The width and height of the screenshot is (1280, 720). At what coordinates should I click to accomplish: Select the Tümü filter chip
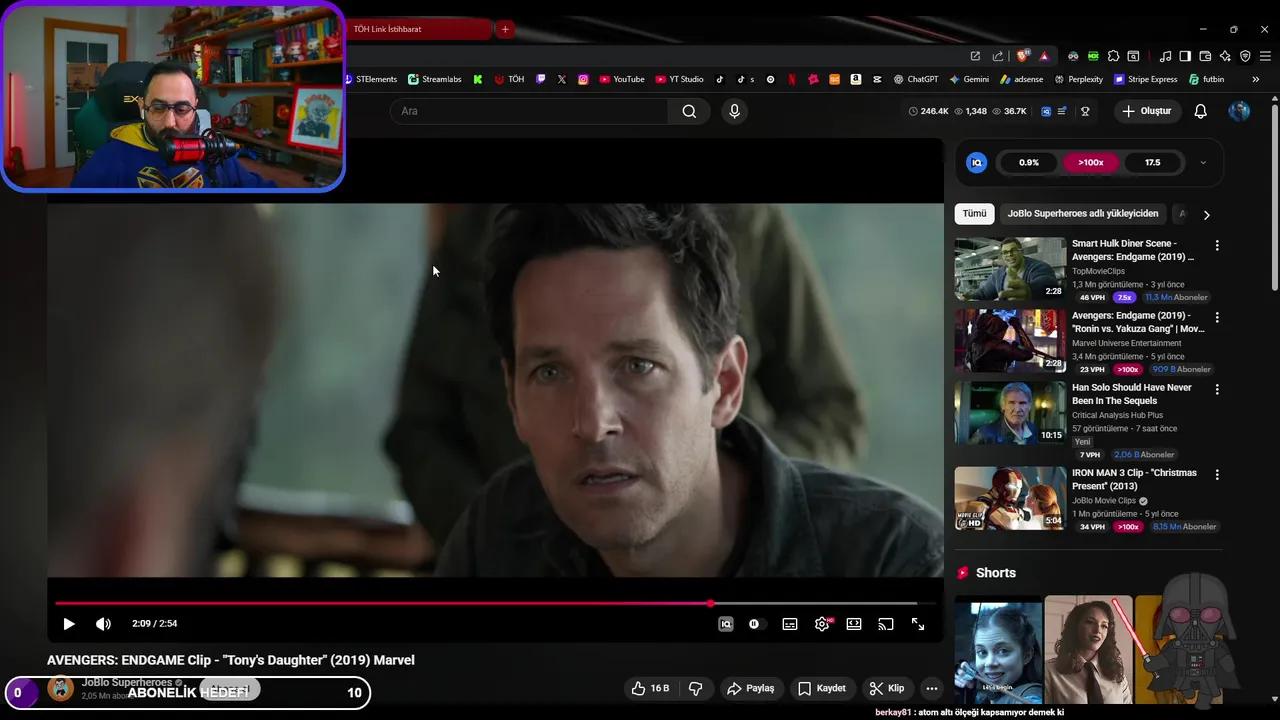[x=974, y=213]
